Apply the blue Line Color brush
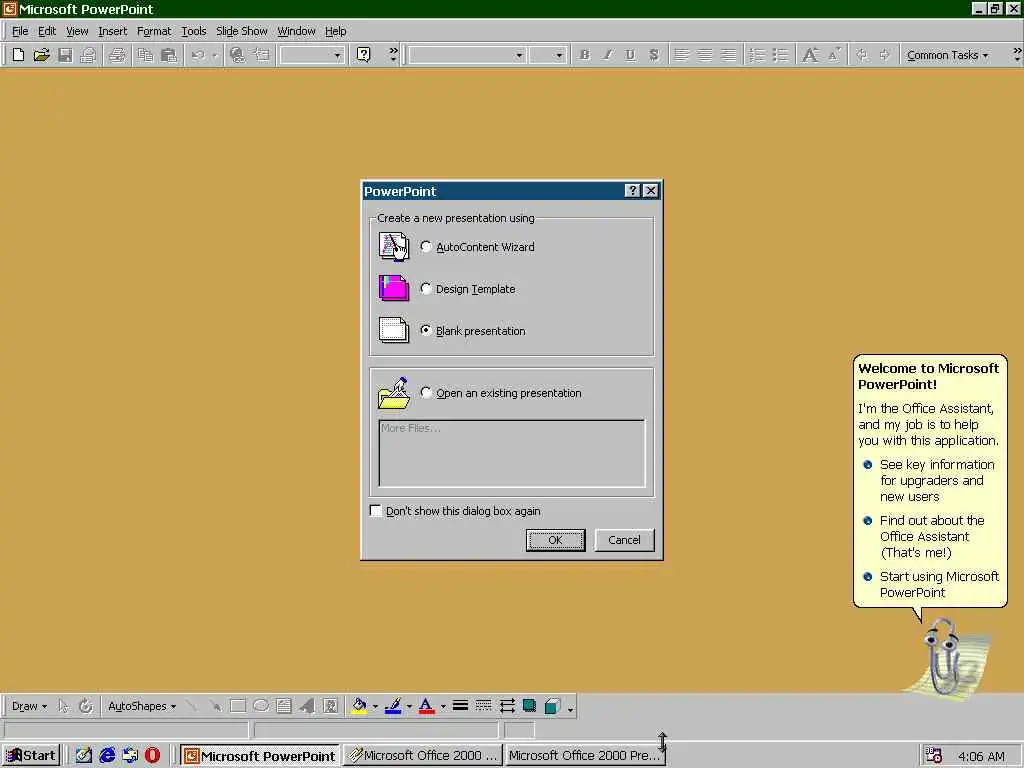1024x768 pixels. 393,706
